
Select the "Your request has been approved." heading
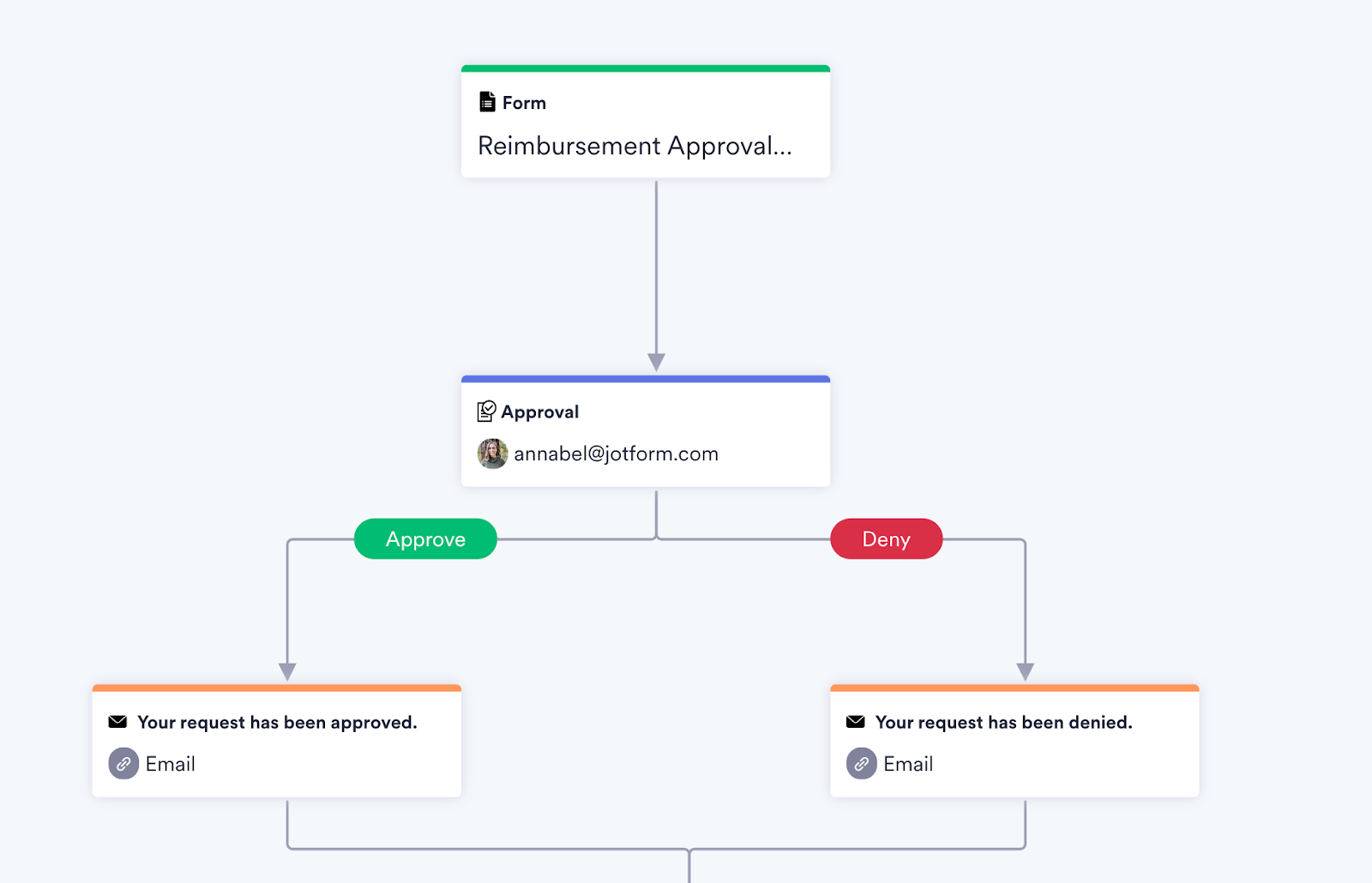point(277,723)
